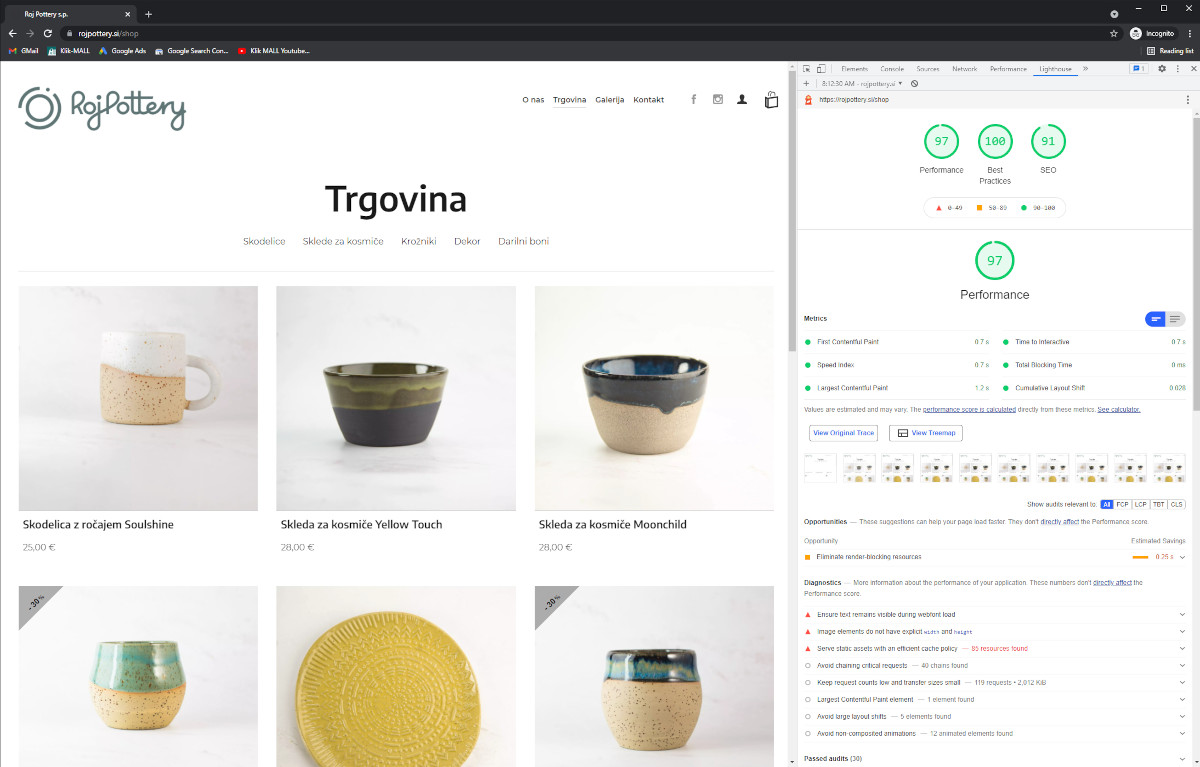Filter audits by FCP
The image size is (1200, 767).
coord(1122,505)
